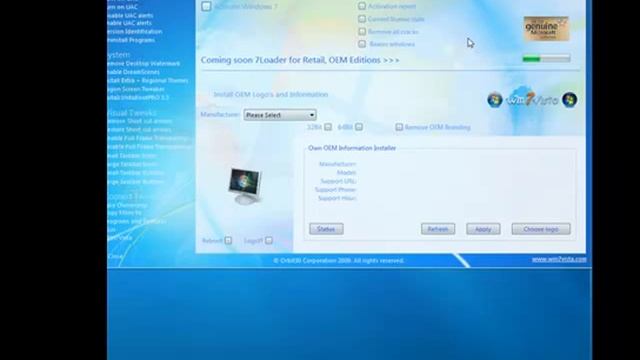Enable the Logoff checkbox
The height and width of the screenshot is (360, 640).
(x=269, y=240)
